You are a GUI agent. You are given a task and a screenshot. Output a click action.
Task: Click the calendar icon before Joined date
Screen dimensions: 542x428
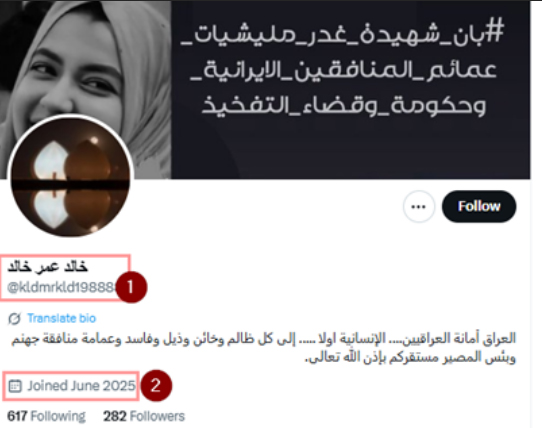coord(15,386)
